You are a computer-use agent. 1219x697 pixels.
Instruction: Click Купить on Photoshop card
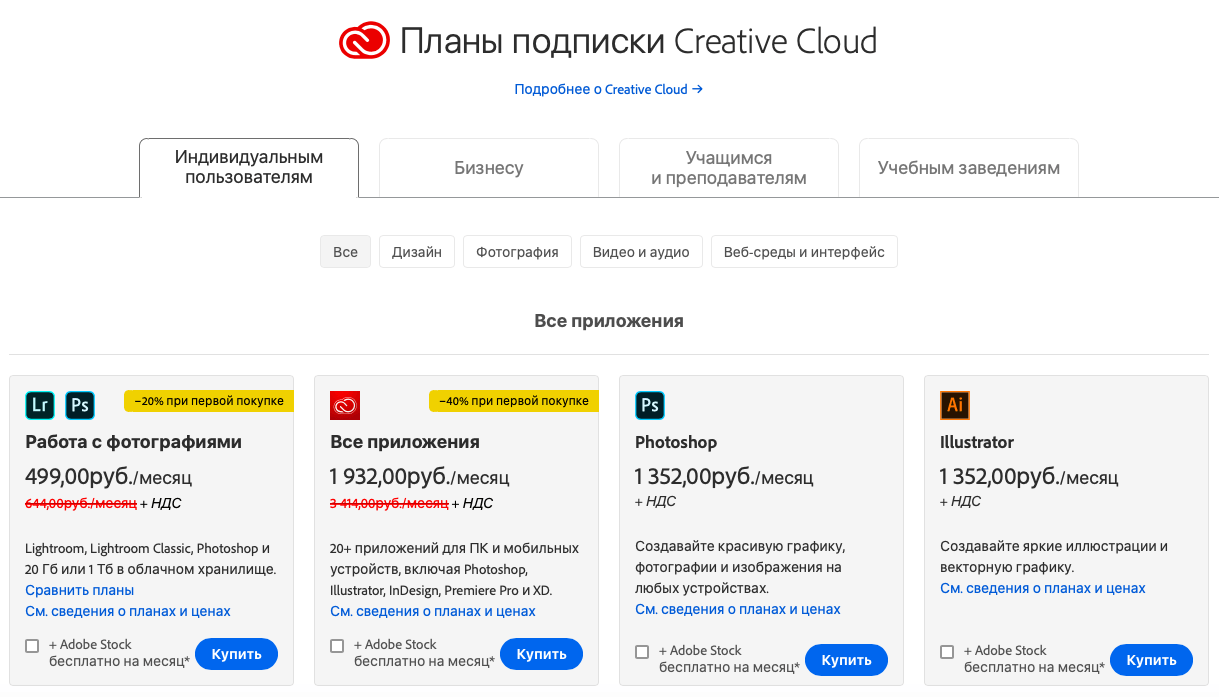(846, 660)
